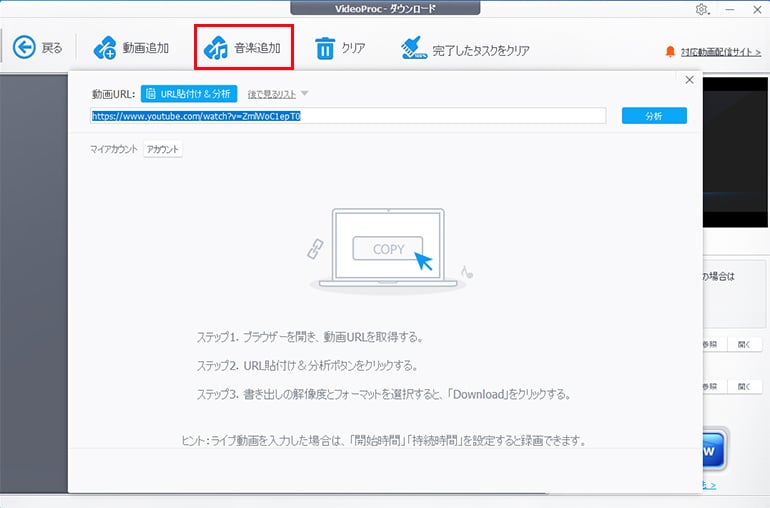The width and height of the screenshot is (770, 508).
Task: Click the upper 開く button on the right
Action: pyautogui.click(x=746, y=345)
